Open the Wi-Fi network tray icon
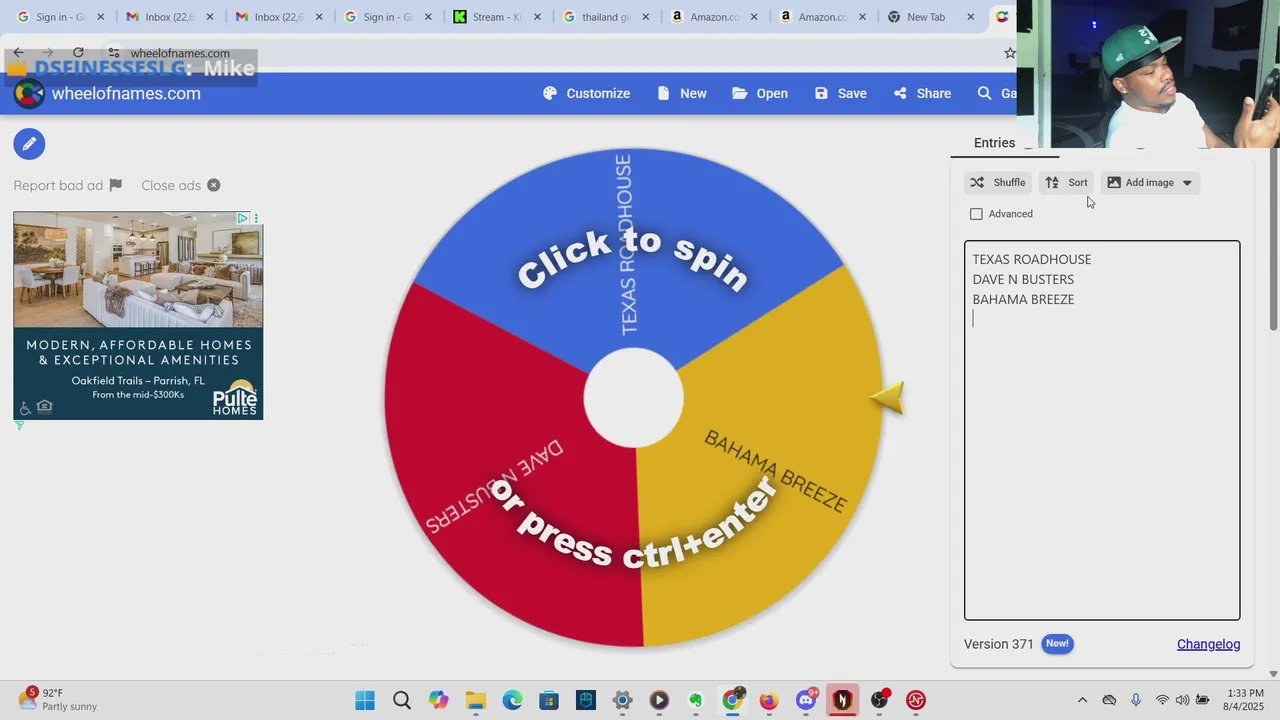 click(x=1162, y=700)
